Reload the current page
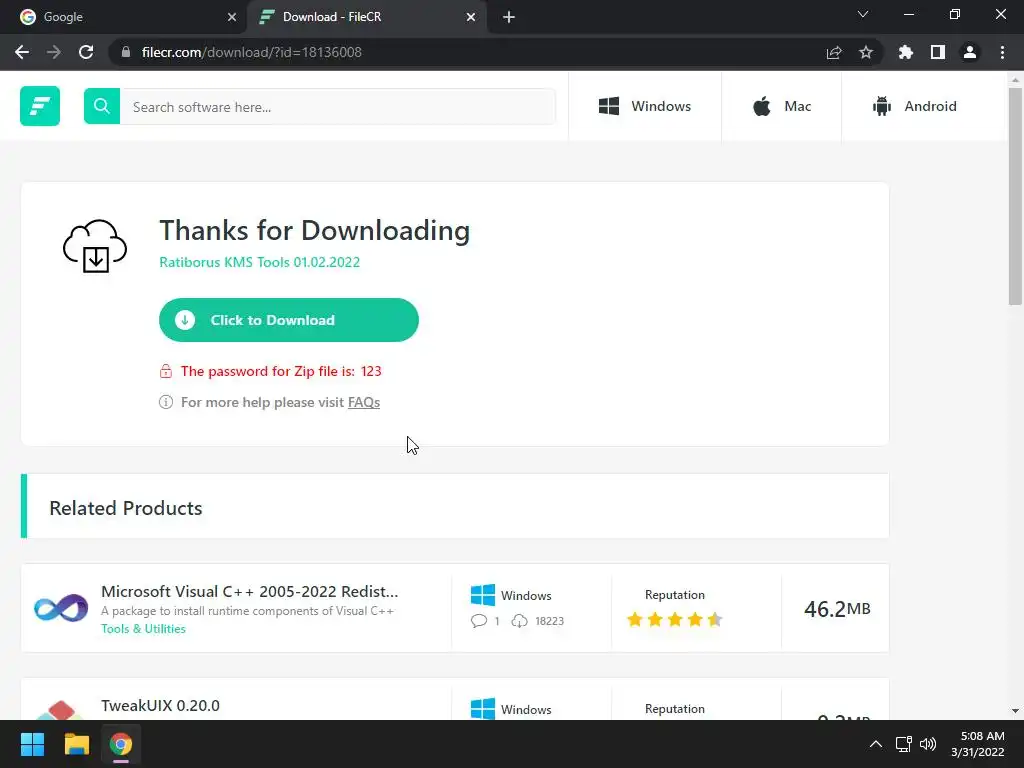The height and width of the screenshot is (768, 1024). pyautogui.click(x=86, y=52)
